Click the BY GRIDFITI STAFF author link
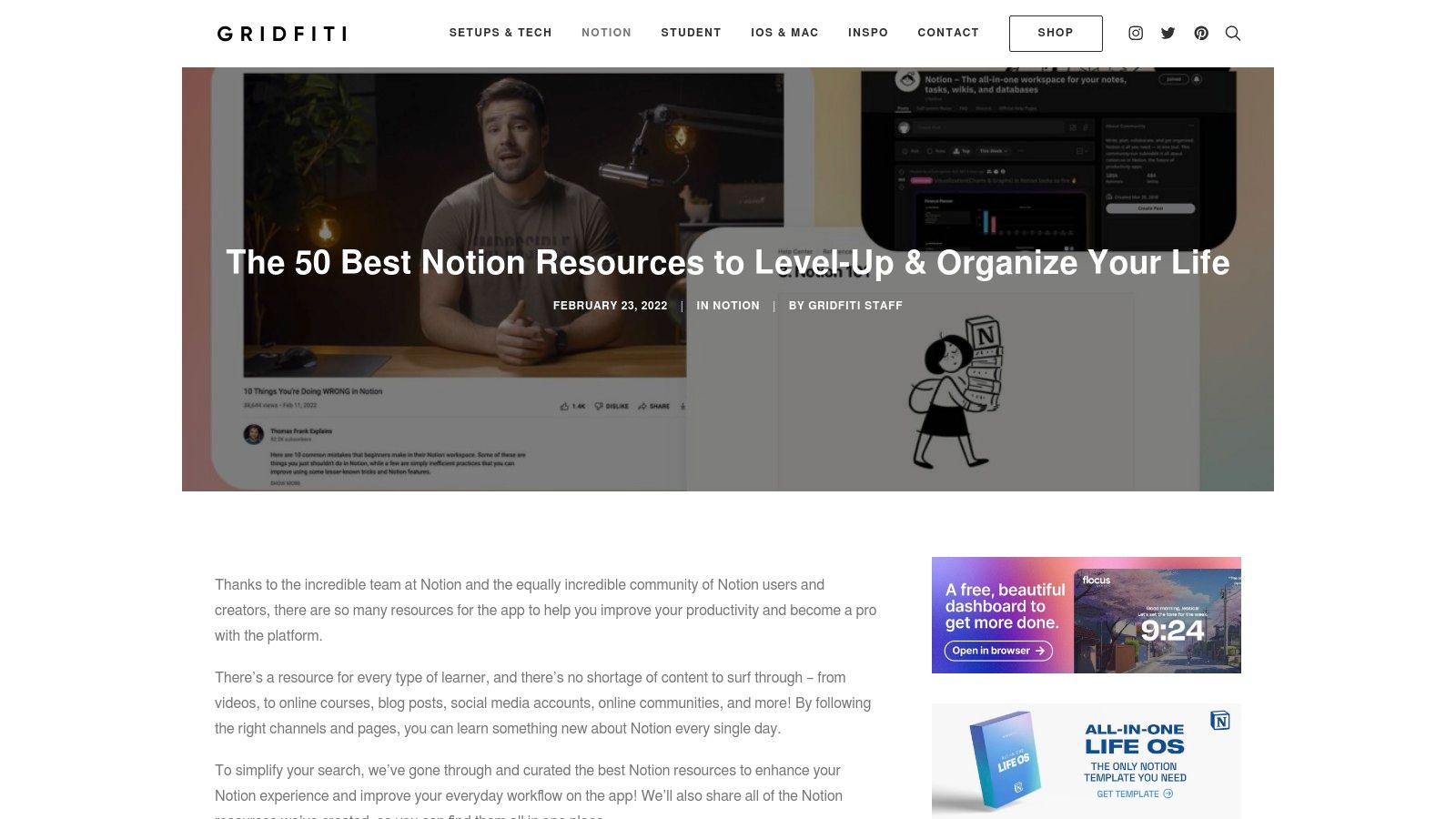Screen dimensions: 1456x819 pyautogui.click(x=845, y=306)
